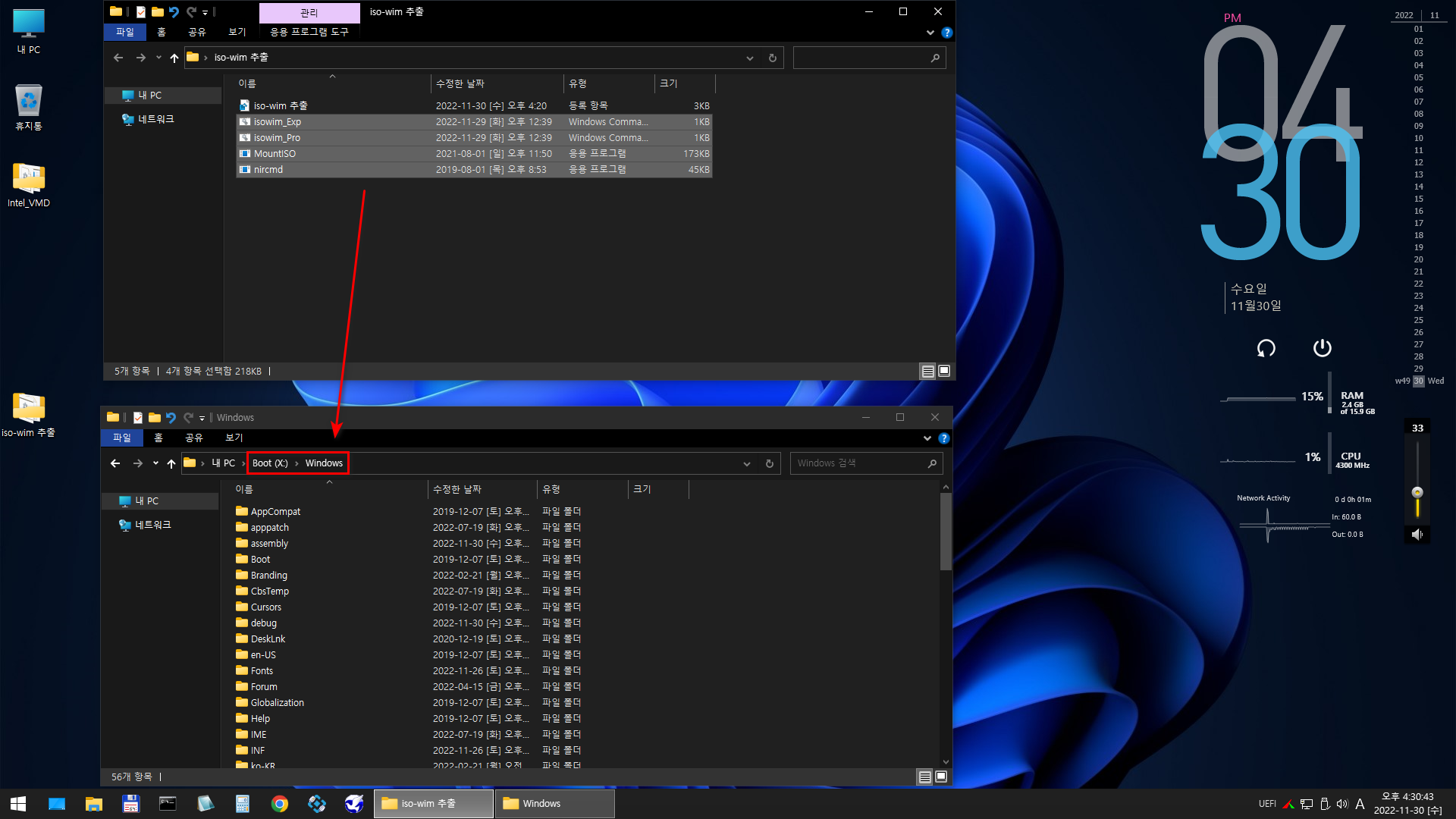Viewport: 1456px width, 819px height.
Task: Open quick access toolbar dropdown in Windows window
Action: pyautogui.click(x=202, y=418)
